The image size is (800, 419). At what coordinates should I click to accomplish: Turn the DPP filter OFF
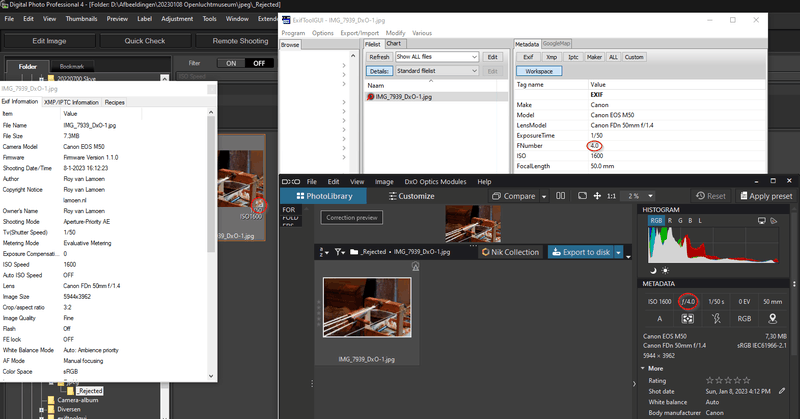259,63
